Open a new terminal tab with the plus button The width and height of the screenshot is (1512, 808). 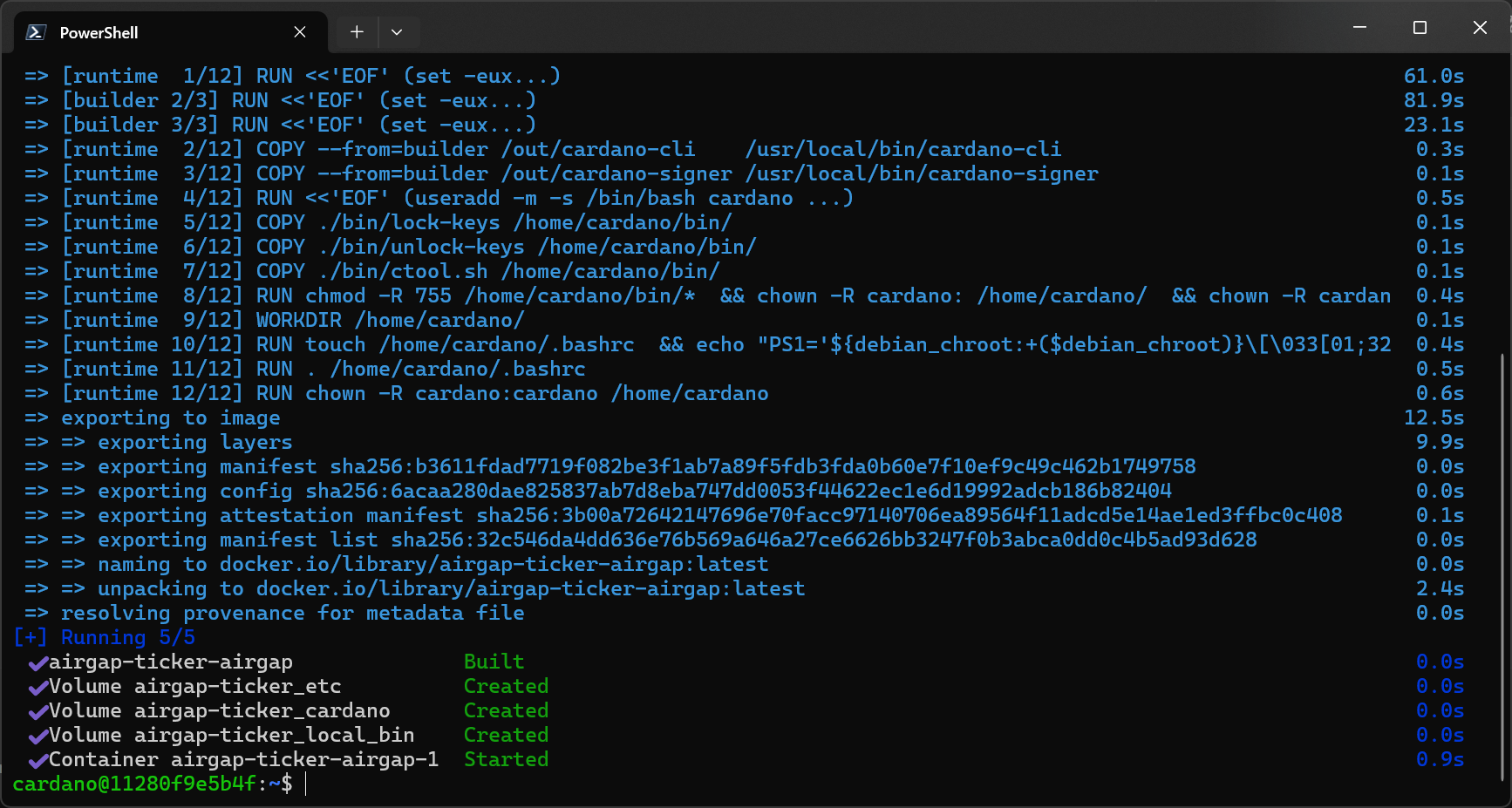pyautogui.click(x=357, y=31)
